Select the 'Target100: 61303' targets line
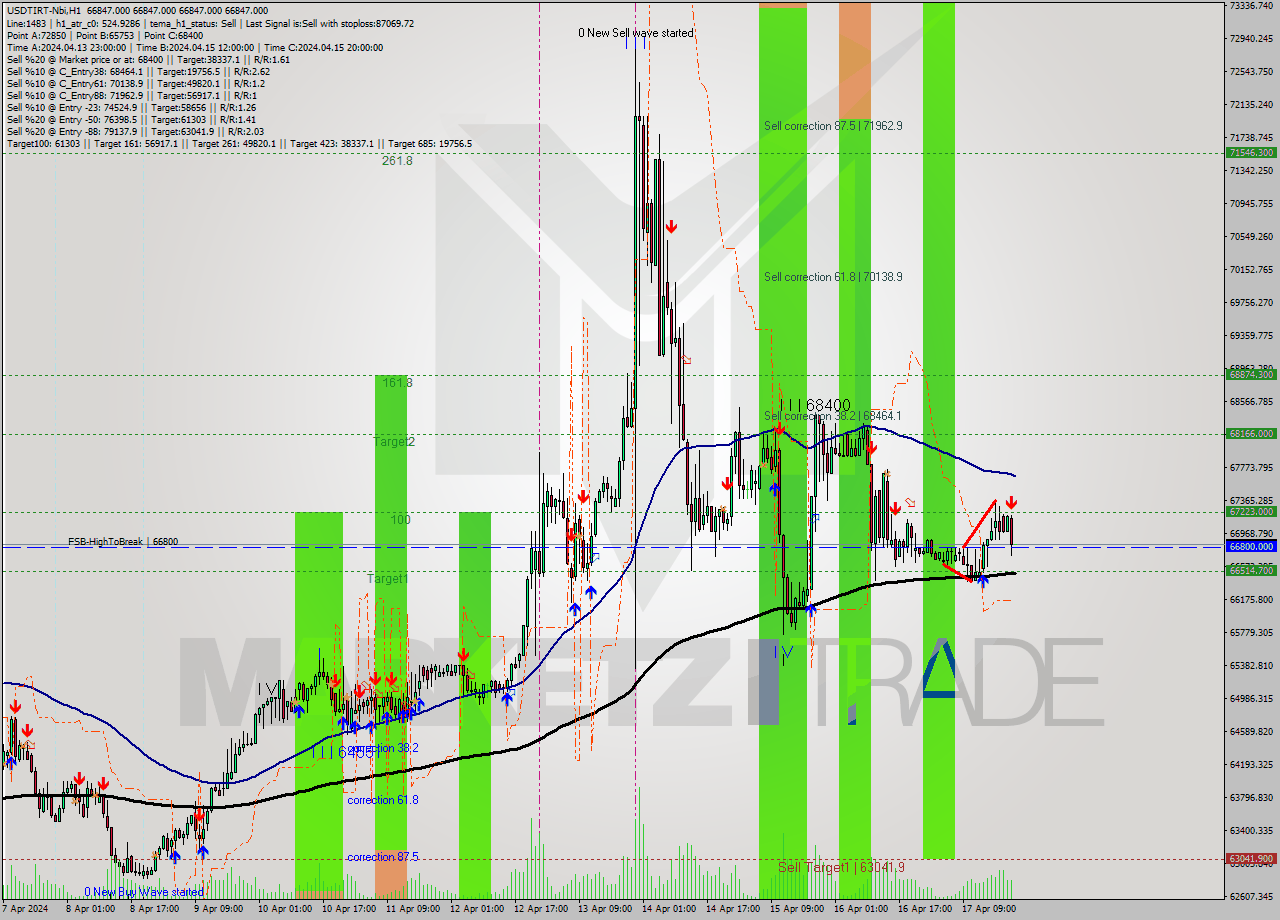 pyautogui.click(x=239, y=143)
